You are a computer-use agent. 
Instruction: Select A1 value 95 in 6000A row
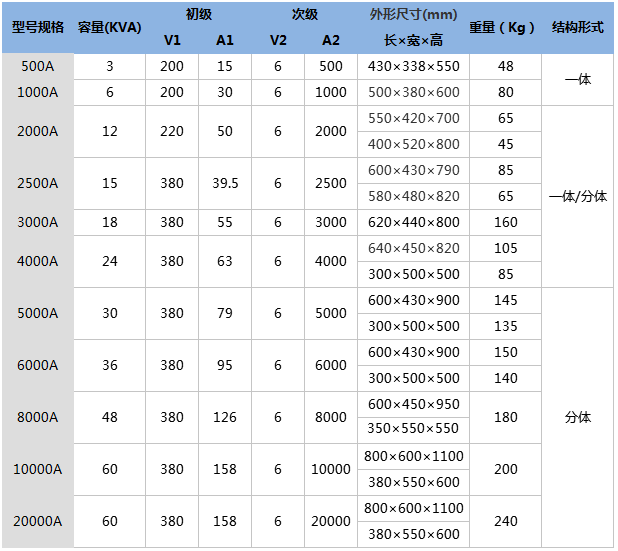(x=225, y=365)
